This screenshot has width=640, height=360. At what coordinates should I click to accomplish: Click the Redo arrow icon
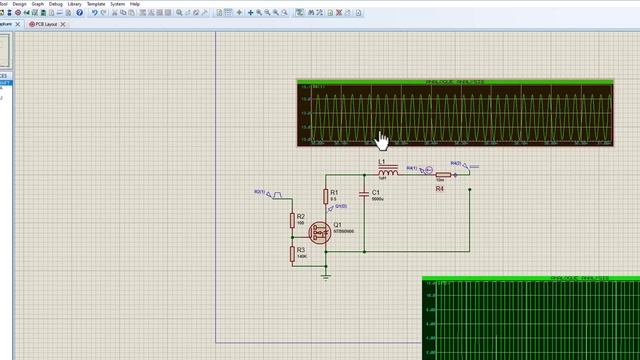(x=103, y=13)
